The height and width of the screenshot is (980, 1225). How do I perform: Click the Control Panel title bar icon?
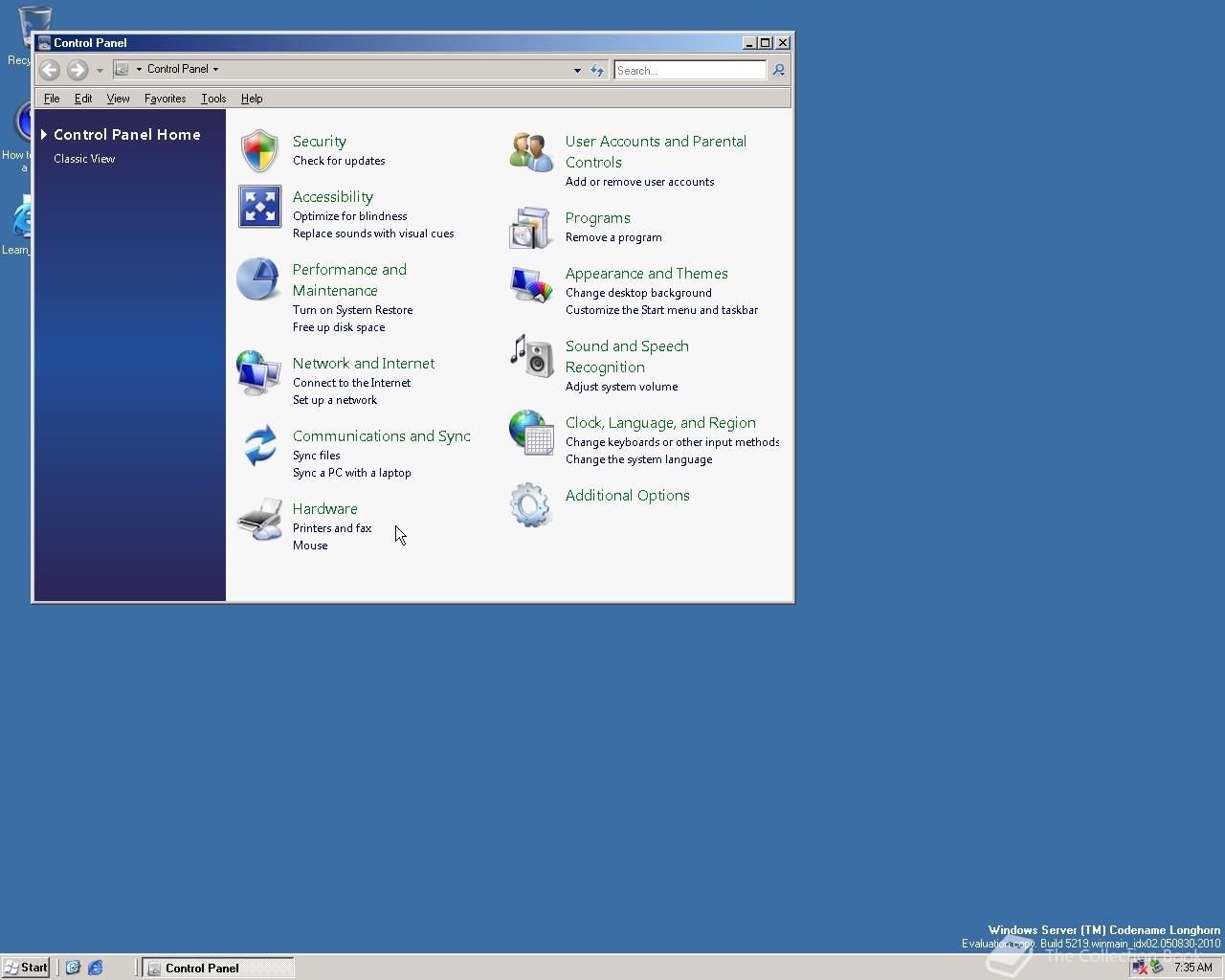point(44,42)
